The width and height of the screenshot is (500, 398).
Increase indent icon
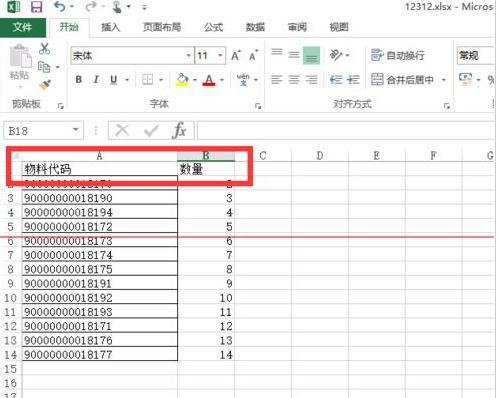coord(353,80)
